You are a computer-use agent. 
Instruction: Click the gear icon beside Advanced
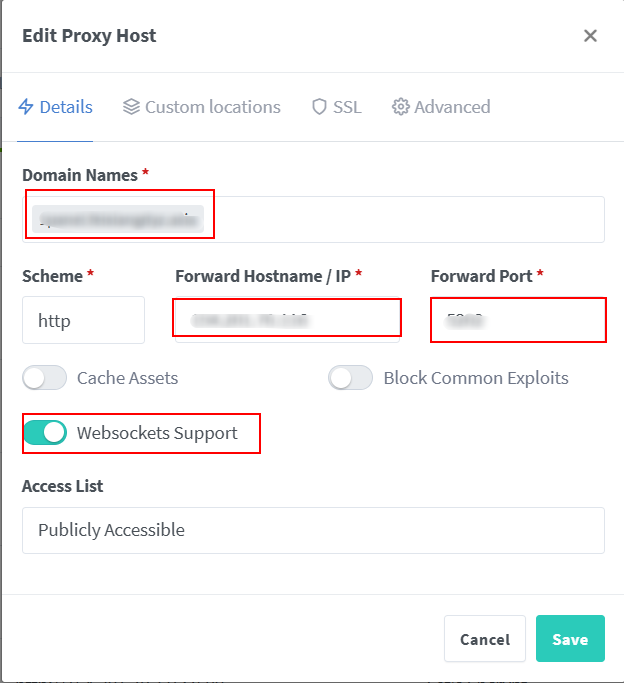(x=401, y=107)
